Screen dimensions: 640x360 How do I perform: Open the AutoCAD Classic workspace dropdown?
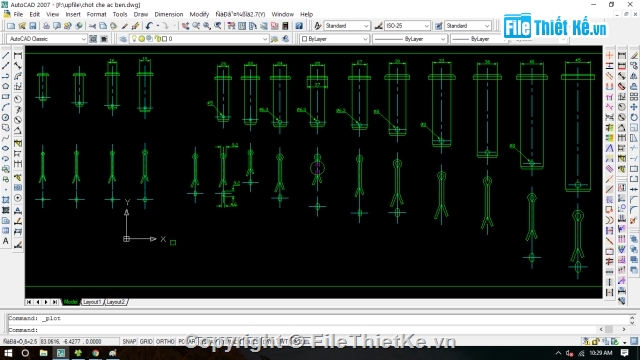click(x=84, y=39)
